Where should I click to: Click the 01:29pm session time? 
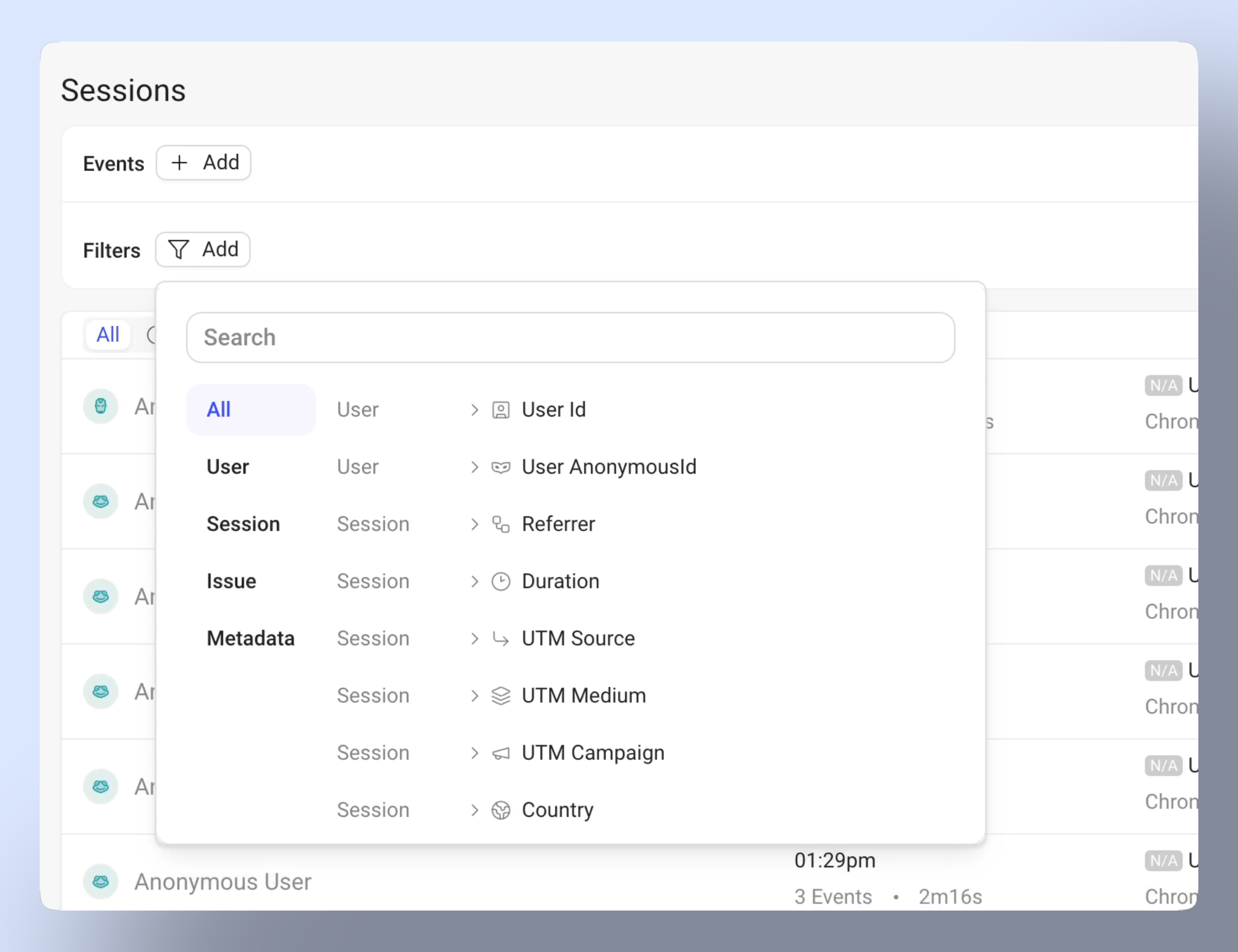tap(835, 860)
